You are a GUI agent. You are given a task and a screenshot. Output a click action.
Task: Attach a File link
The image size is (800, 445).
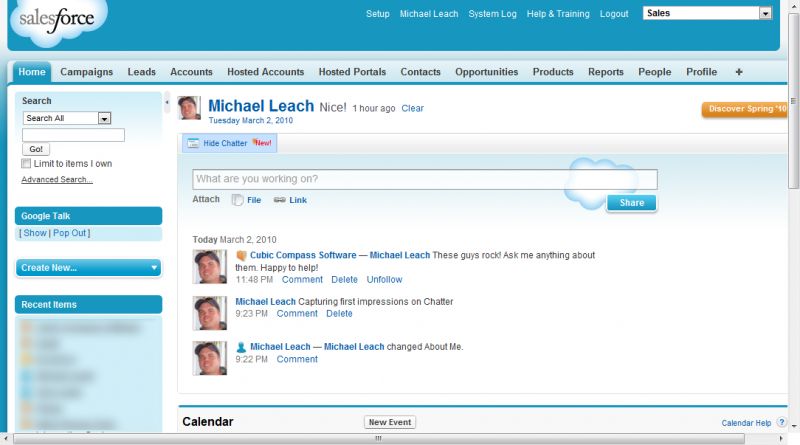[x=254, y=200]
